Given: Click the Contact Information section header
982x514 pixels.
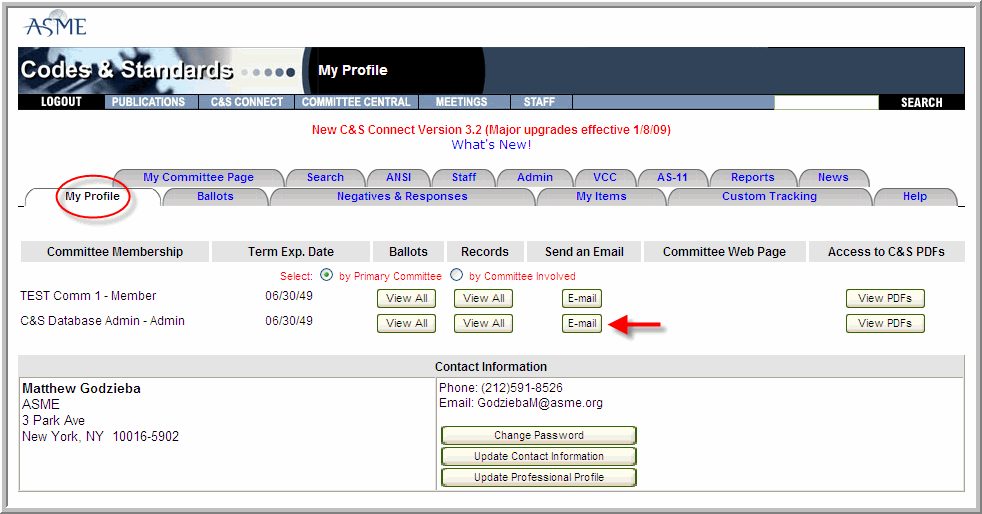Looking at the screenshot, I should point(491,367).
